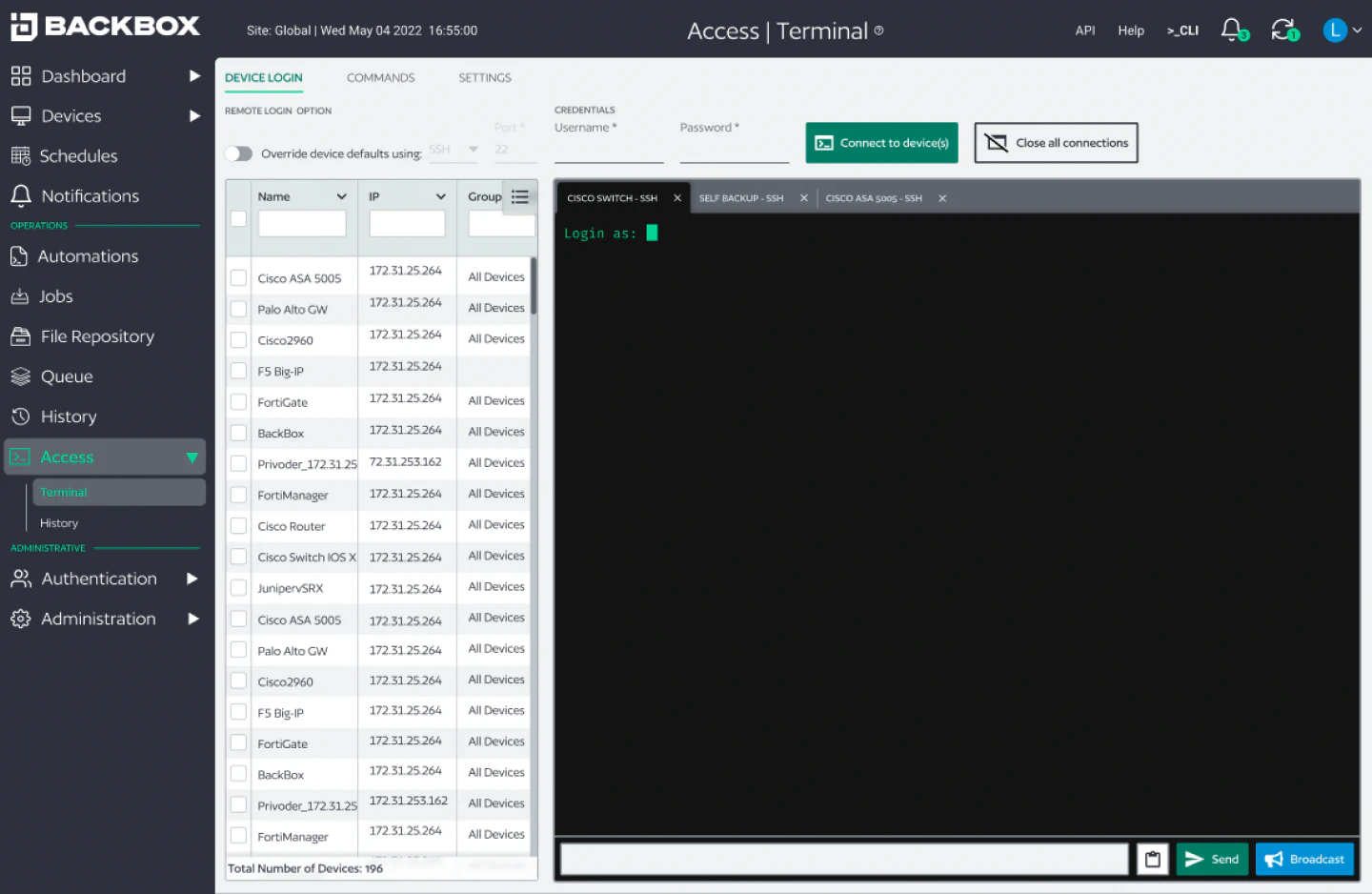Select the header checkbox to select all devices
The height and width of the screenshot is (894, 1372).
tap(237, 217)
